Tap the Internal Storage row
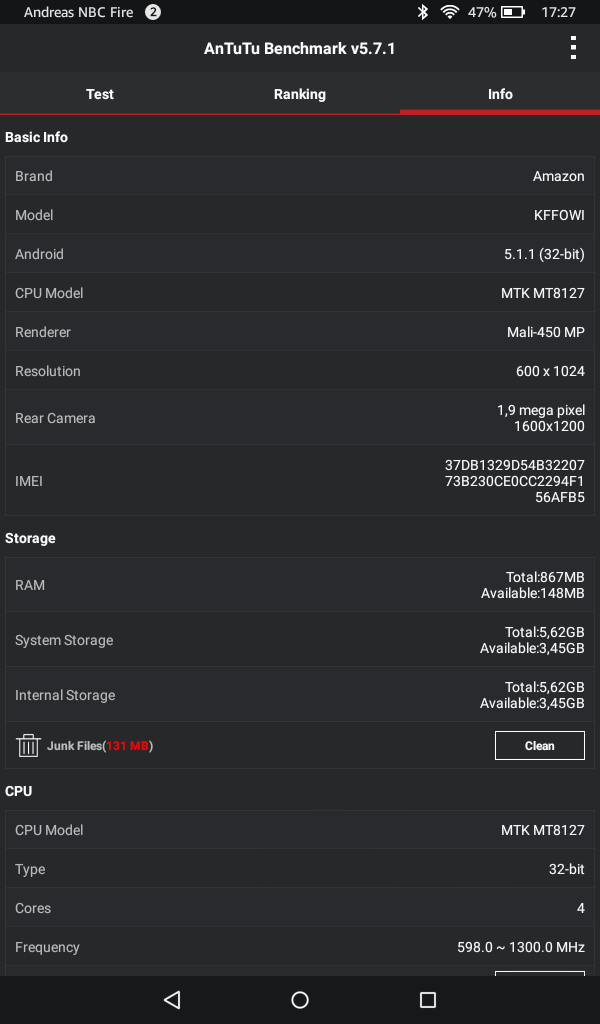Image resolution: width=600 pixels, height=1024 pixels. click(300, 695)
